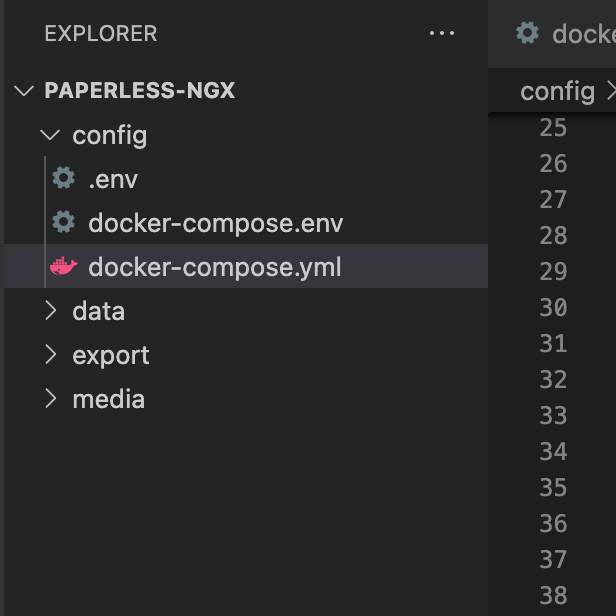Open the .env file
The image size is (616, 616).
(112, 180)
